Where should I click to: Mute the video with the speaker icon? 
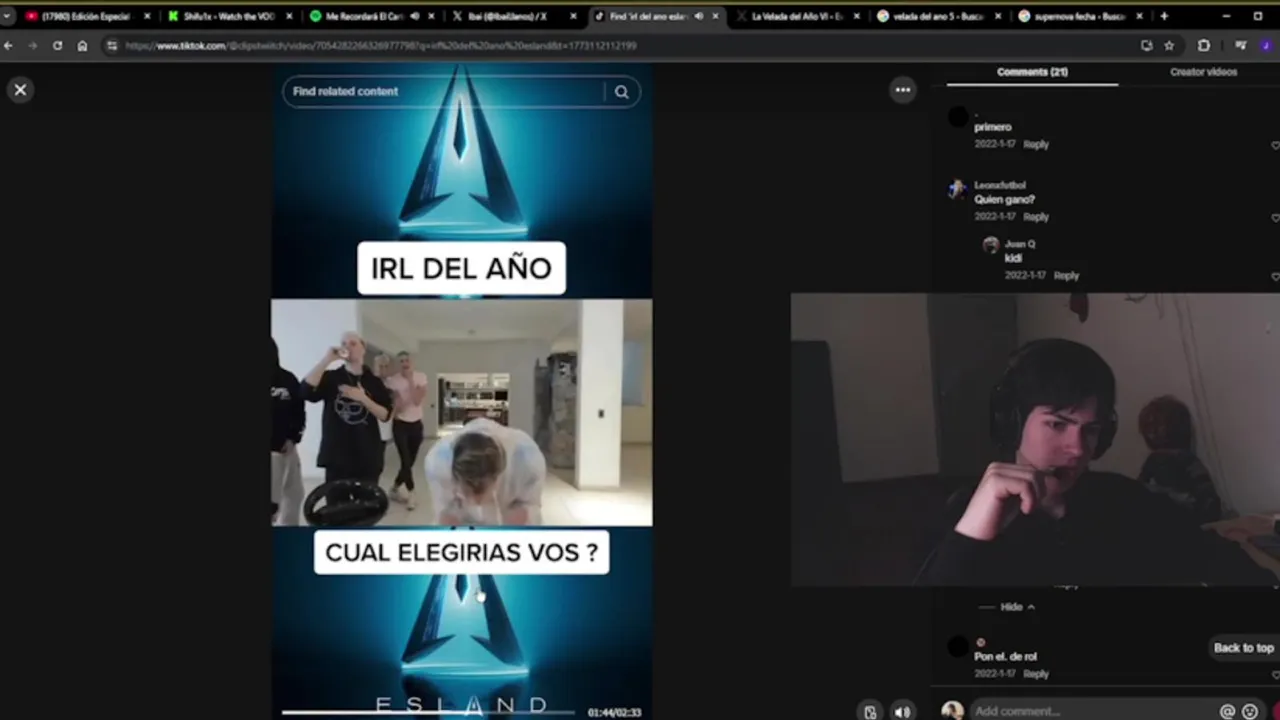click(x=903, y=711)
